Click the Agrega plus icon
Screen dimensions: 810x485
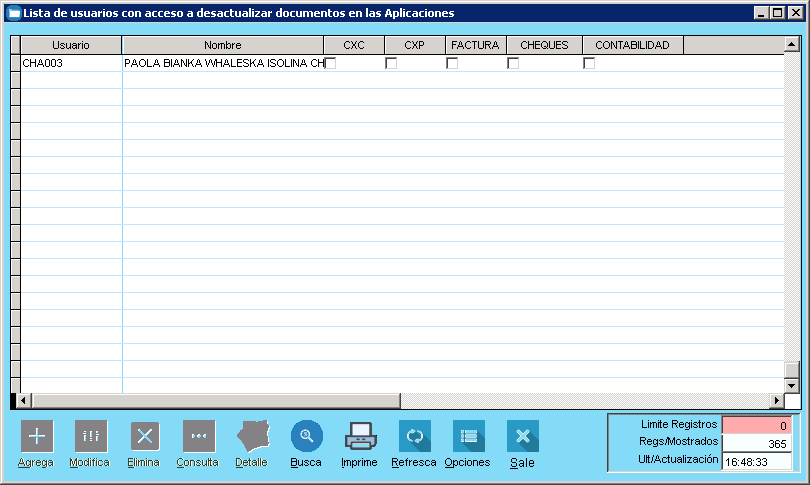tap(37, 436)
